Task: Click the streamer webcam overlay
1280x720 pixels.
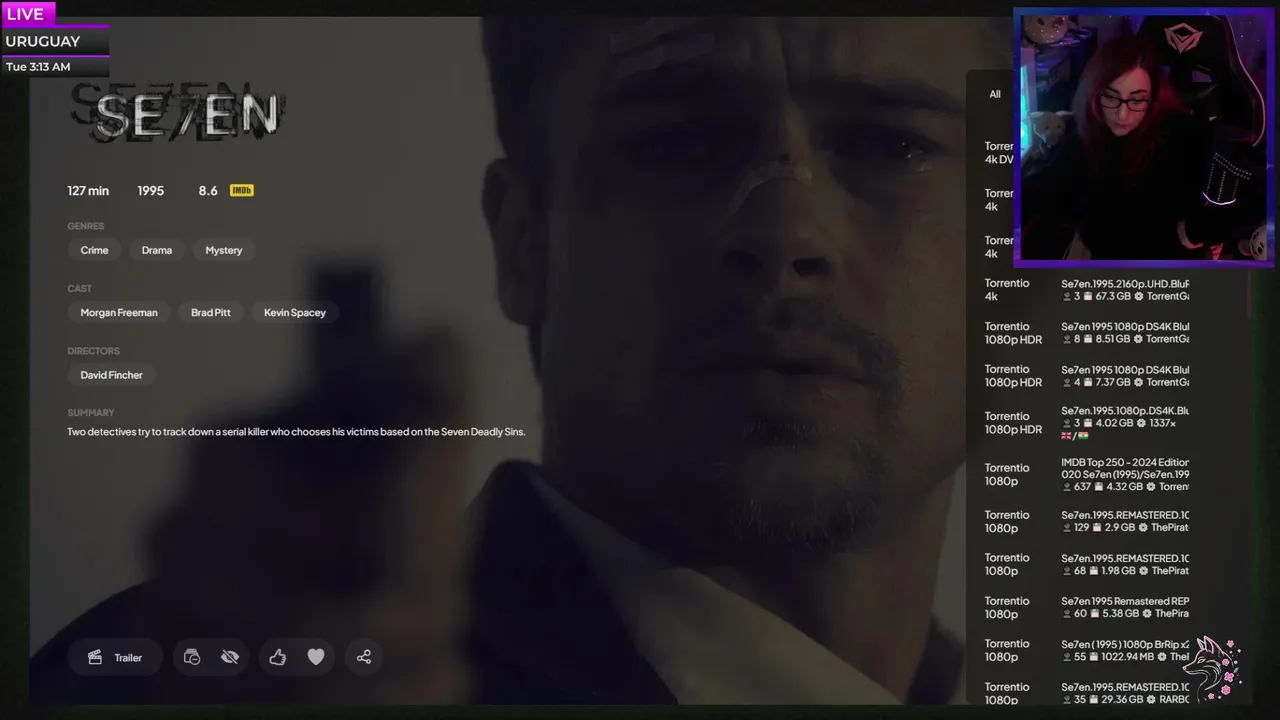Action: pyautogui.click(x=1143, y=138)
